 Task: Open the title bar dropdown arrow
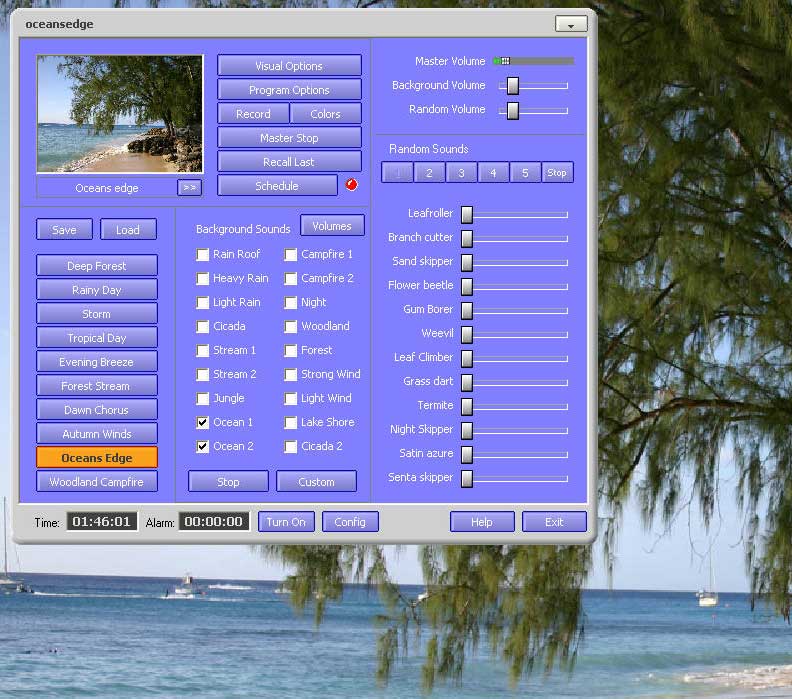571,24
